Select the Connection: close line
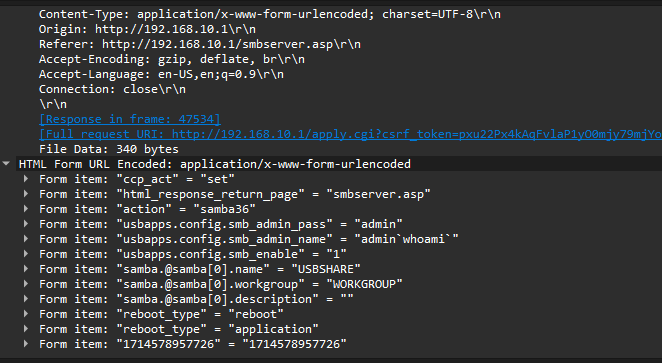 pos(112,89)
